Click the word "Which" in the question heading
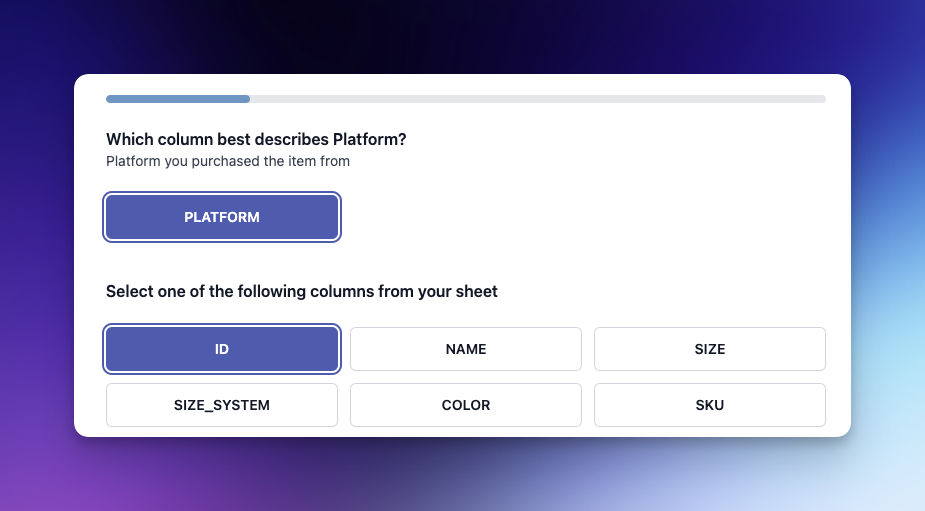Image resolution: width=925 pixels, height=511 pixels. [x=128, y=139]
